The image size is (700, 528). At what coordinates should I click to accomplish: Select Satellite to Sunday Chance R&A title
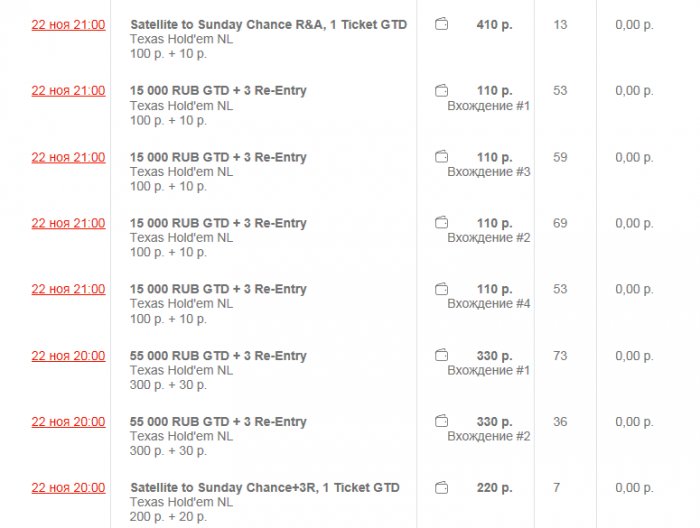click(x=268, y=24)
